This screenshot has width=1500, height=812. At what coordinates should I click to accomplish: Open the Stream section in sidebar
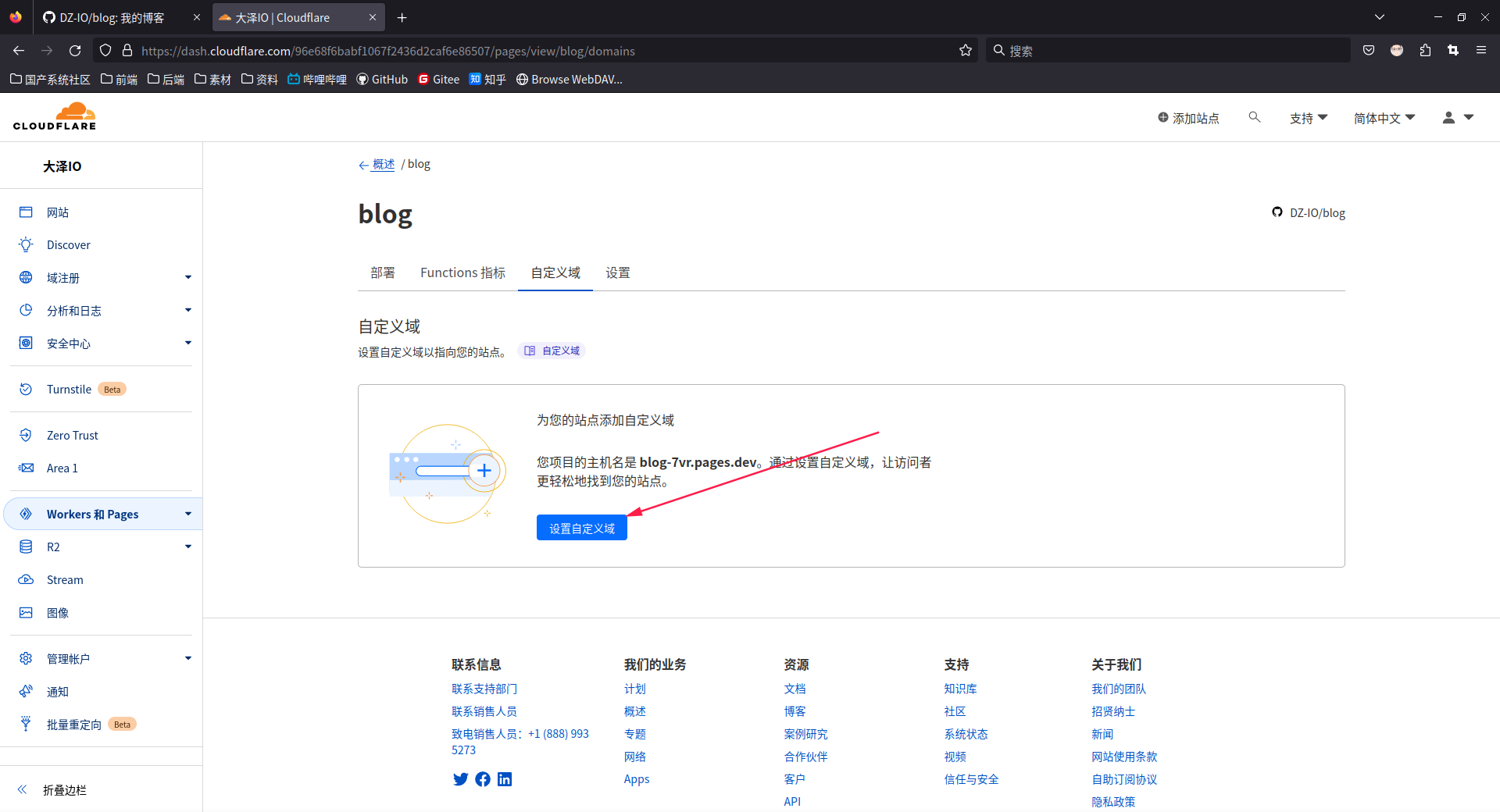coord(66,579)
